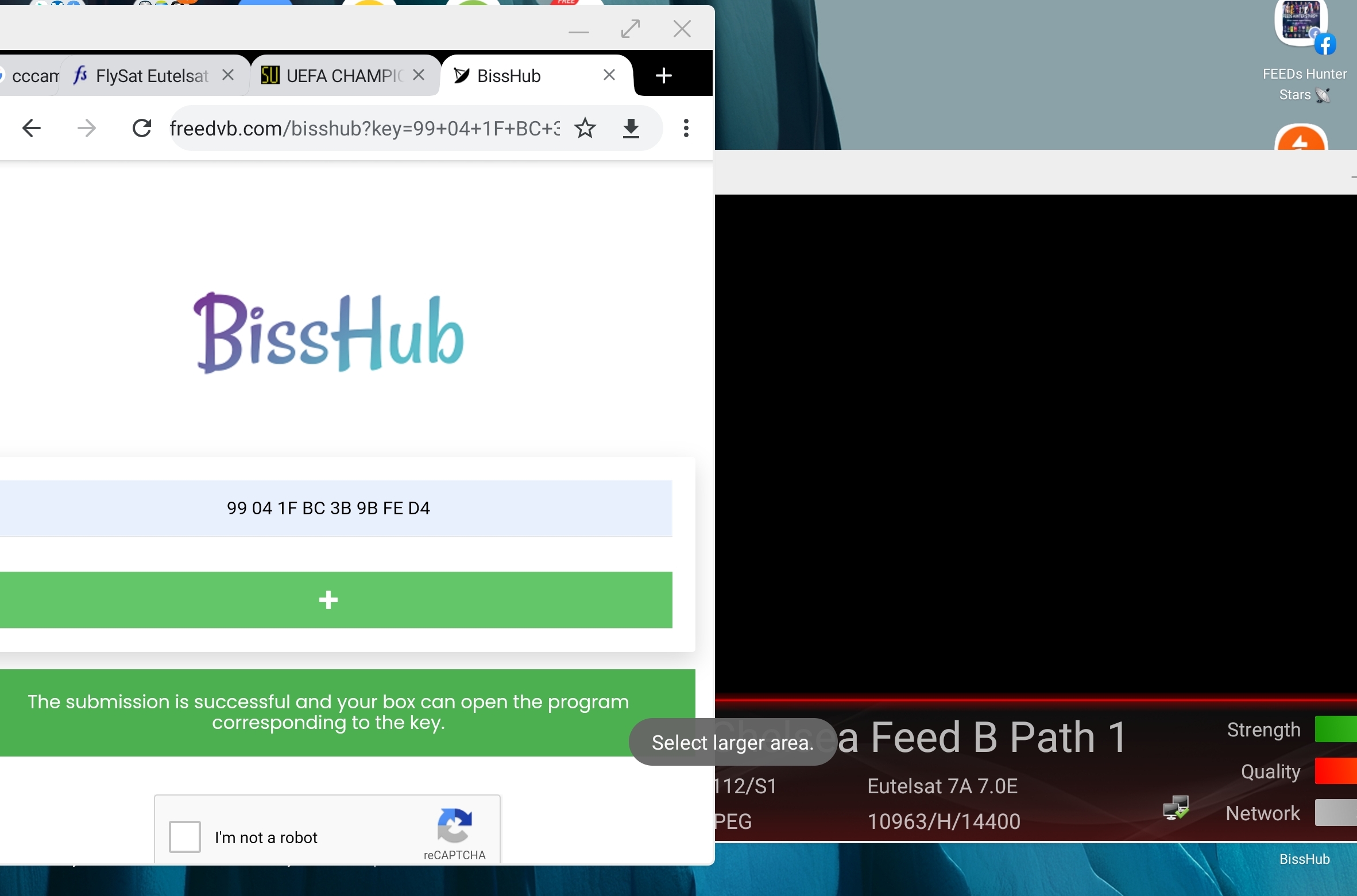Click the reCAPTCHA logo

click(x=454, y=825)
